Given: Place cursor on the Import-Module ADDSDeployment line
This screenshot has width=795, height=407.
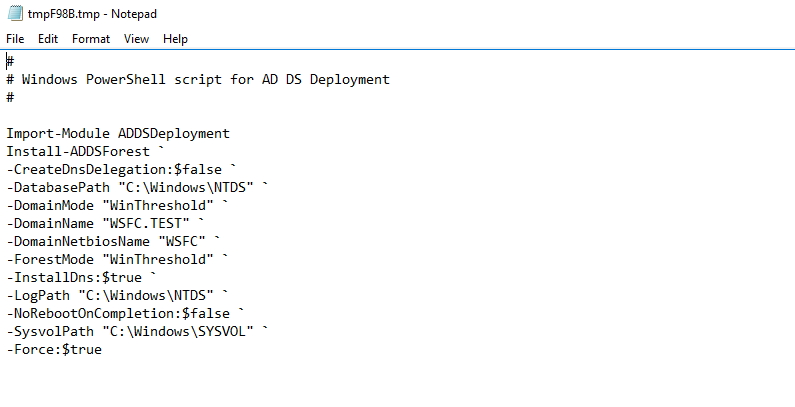Looking at the screenshot, I should click(117, 133).
